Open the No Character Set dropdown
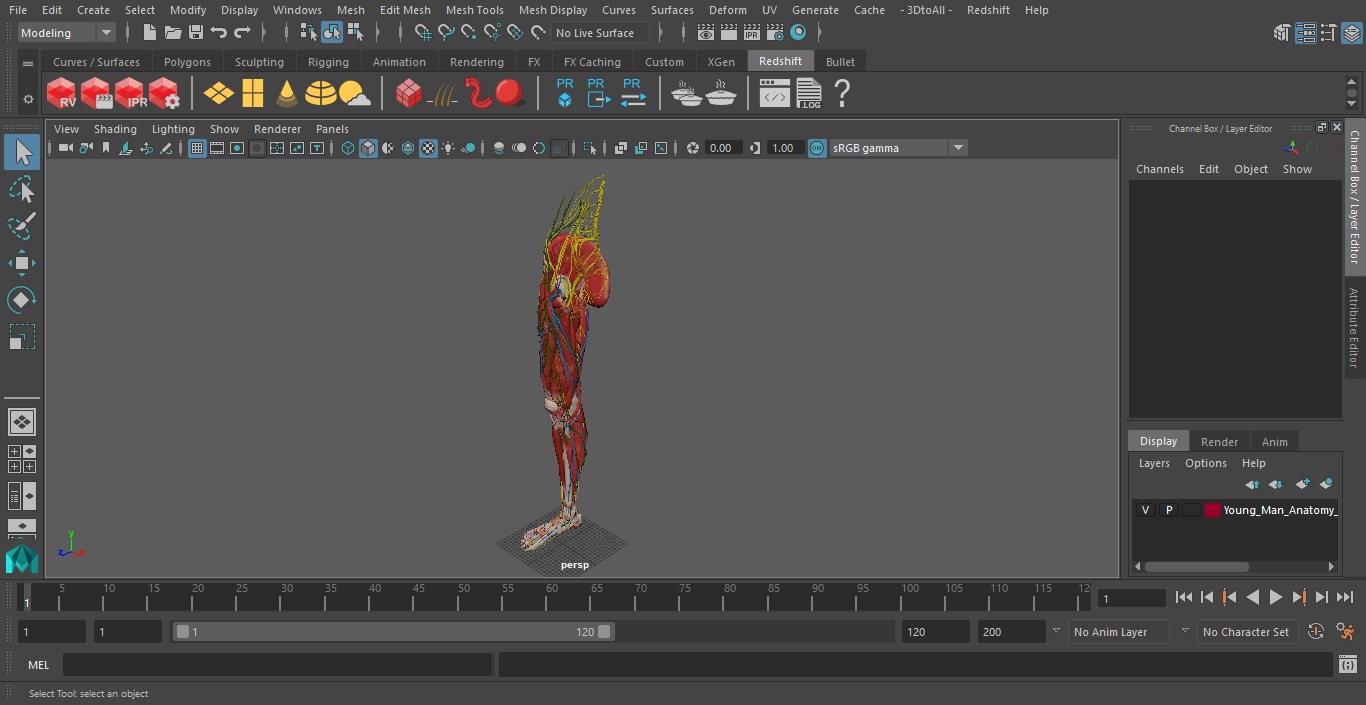This screenshot has width=1366, height=705. tap(1246, 632)
